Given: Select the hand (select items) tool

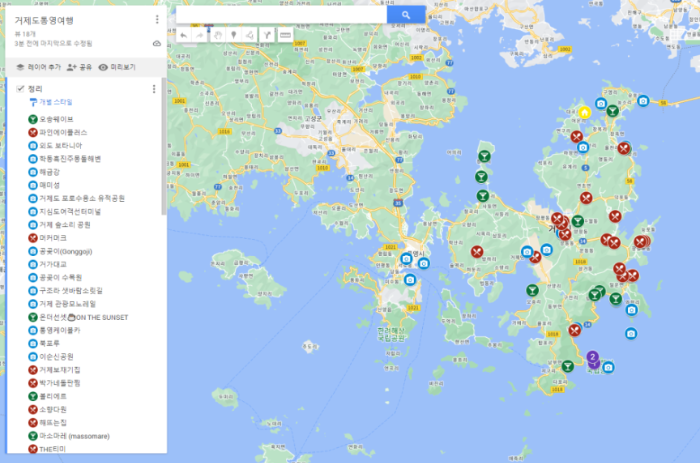Looking at the screenshot, I should point(217,35).
